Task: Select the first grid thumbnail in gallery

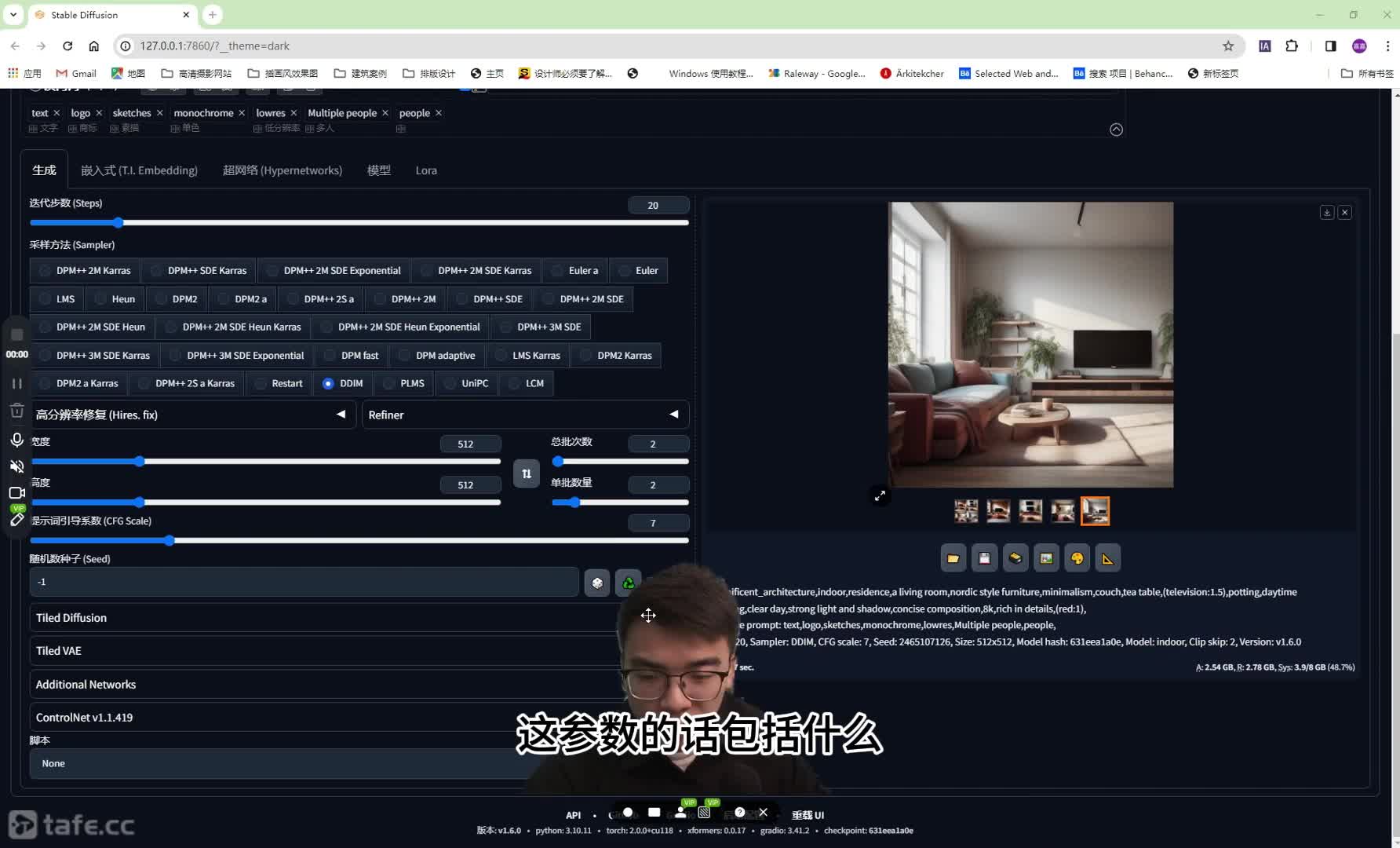Action: 966,511
